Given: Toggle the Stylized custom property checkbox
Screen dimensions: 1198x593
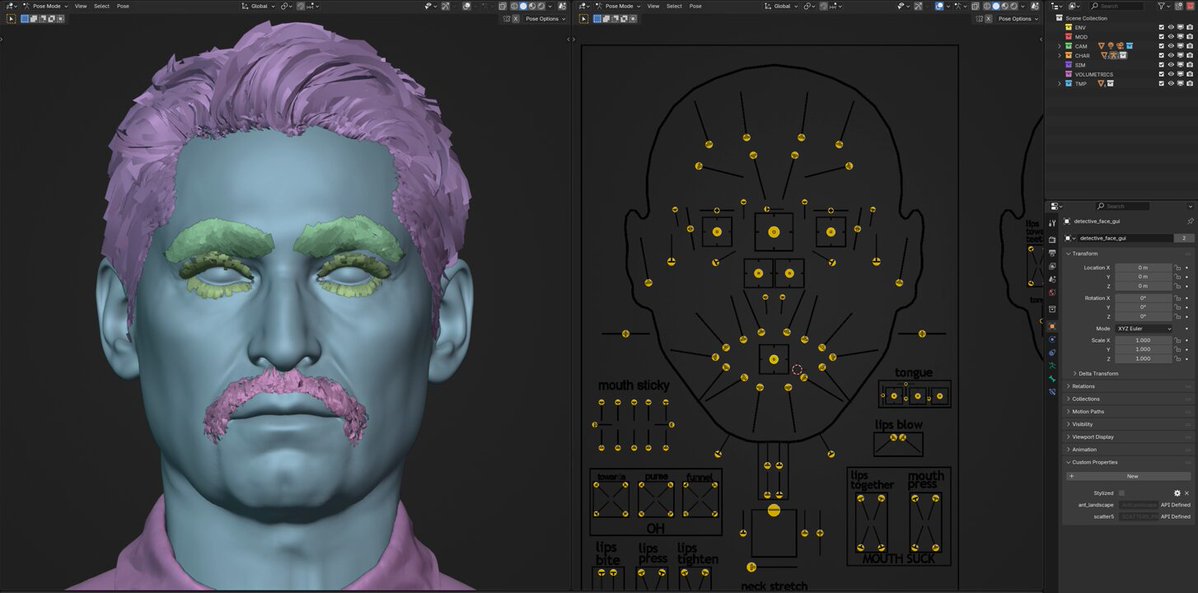Looking at the screenshot, I should coord(1122,494).
